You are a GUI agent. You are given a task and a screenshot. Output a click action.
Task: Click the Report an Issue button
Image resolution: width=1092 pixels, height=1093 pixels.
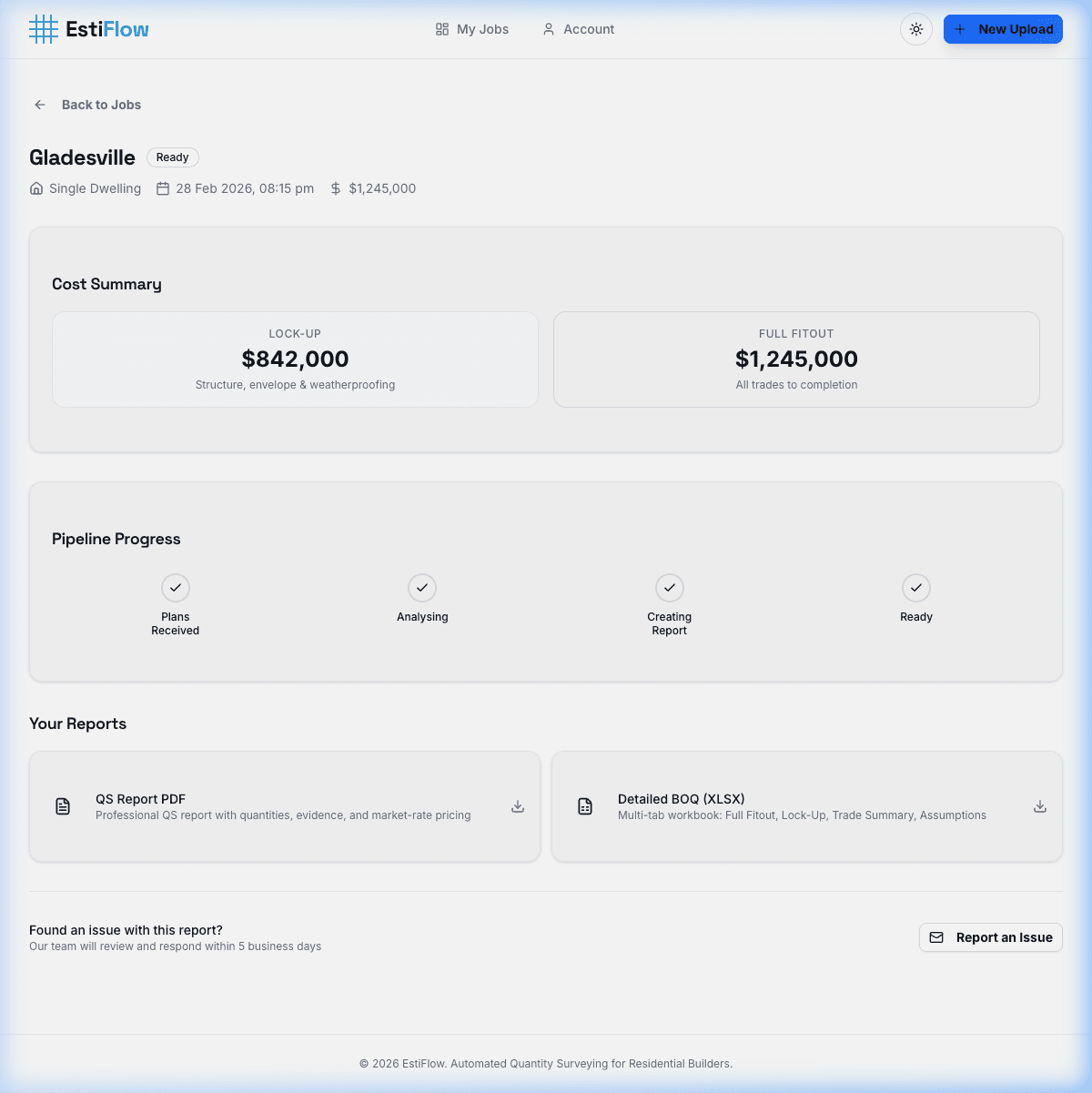(990, 937)
